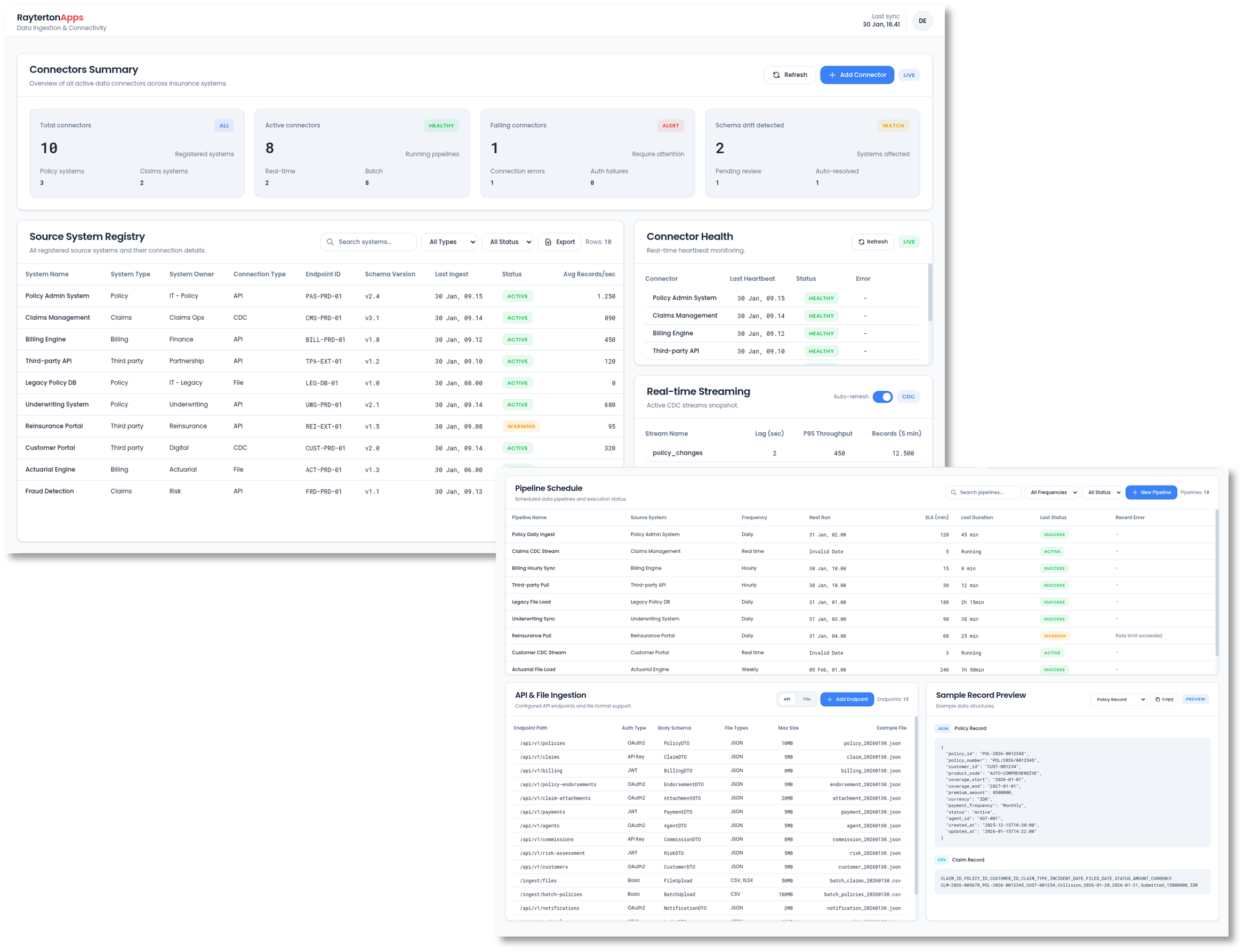Switch ingestion view to API mode

[x=787, y=699]
